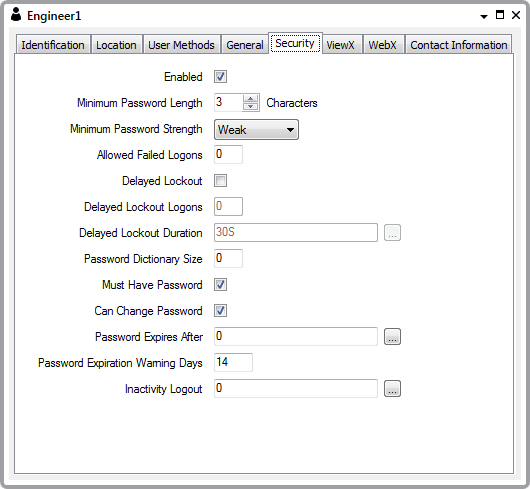The image size is (530, 489).
Task: Open the window options dropdown arrow
Action: [484, 16]
